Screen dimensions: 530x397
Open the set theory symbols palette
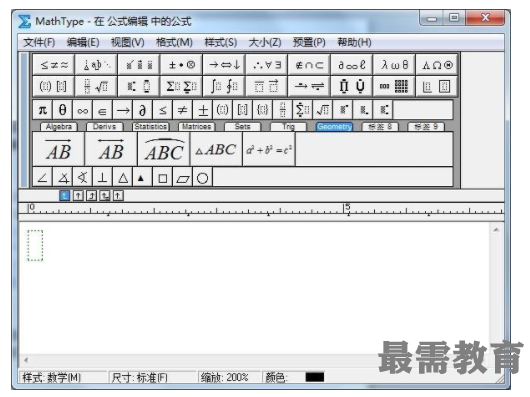coord(310,65)
